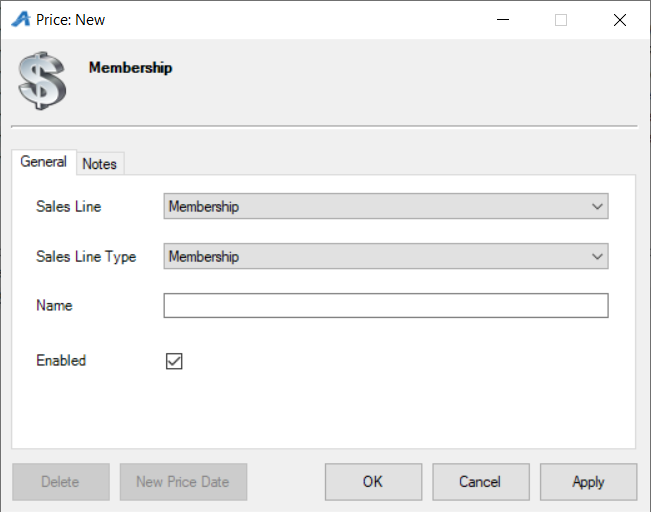Click the silver dollar sign icon

[42, 81]
